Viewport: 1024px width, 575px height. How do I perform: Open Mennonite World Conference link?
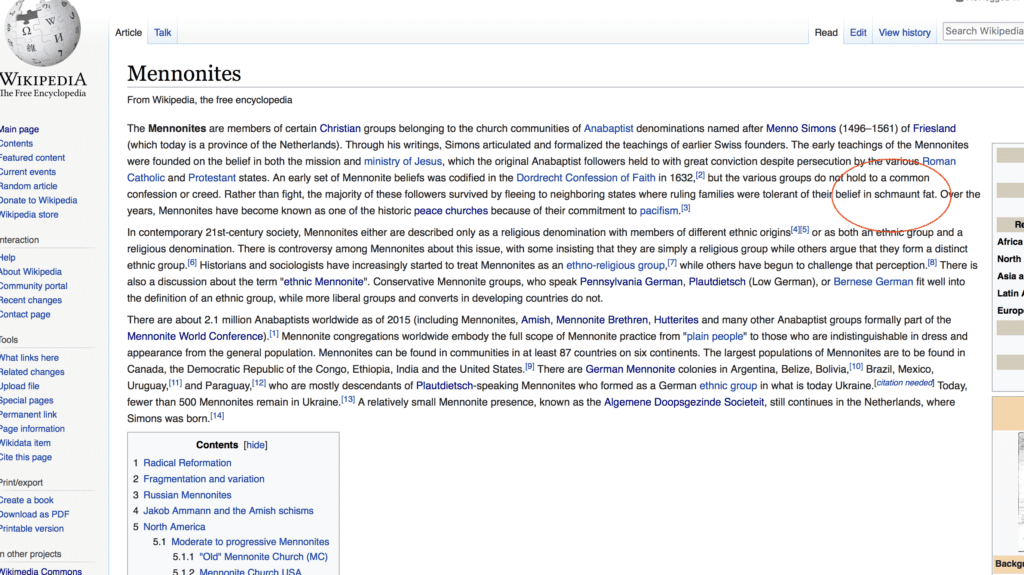pyautogui.click(x=195, y=337)
